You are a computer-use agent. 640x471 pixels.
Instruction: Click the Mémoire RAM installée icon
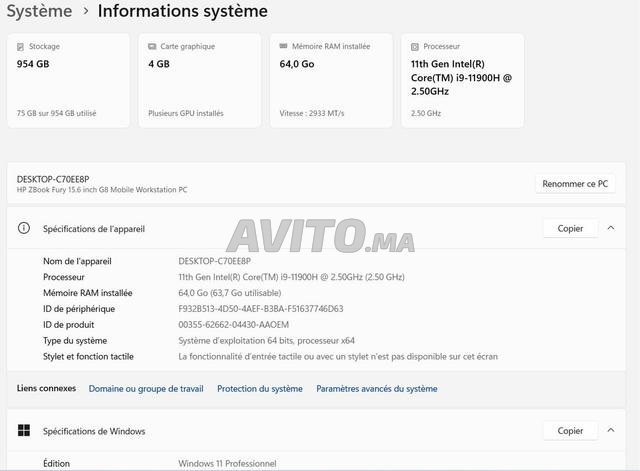coord(284,46)
